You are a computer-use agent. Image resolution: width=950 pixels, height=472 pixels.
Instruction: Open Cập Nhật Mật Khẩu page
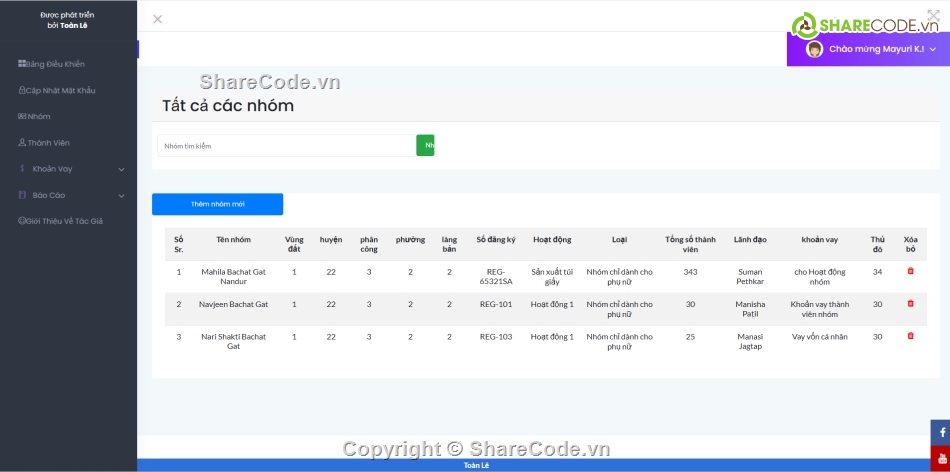tap(60, 90)
